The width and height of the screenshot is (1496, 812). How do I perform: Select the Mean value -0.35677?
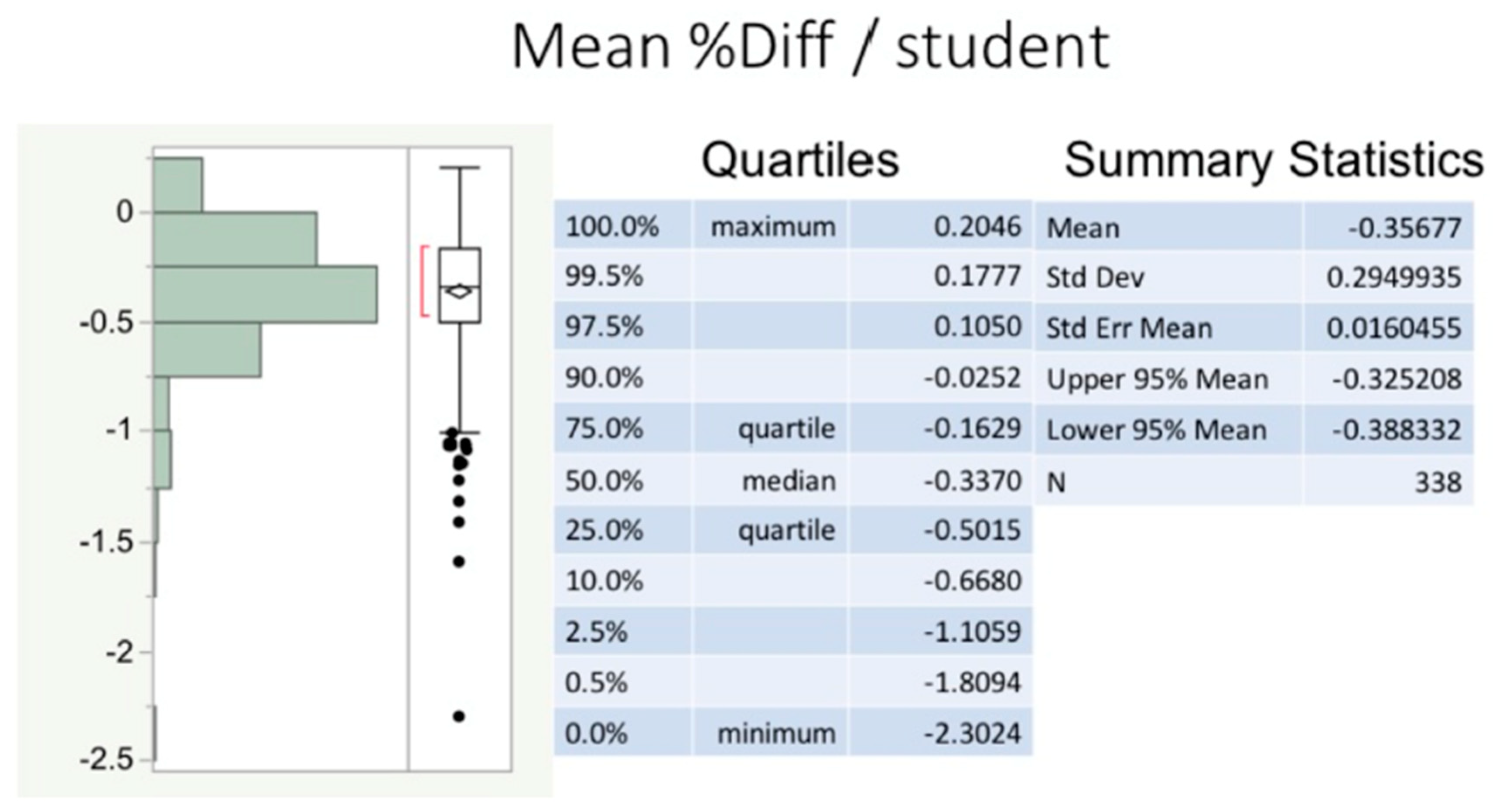click(1404, 228)
